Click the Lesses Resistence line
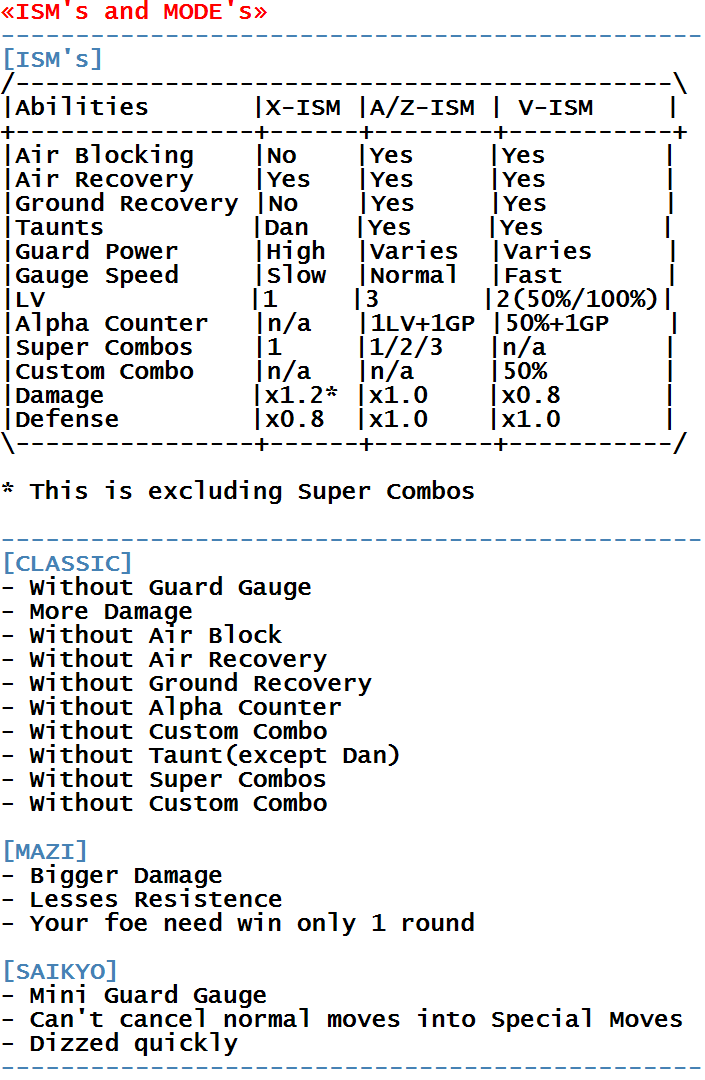The height and width of the screenshot is (1080, 705). pos(142,900)
